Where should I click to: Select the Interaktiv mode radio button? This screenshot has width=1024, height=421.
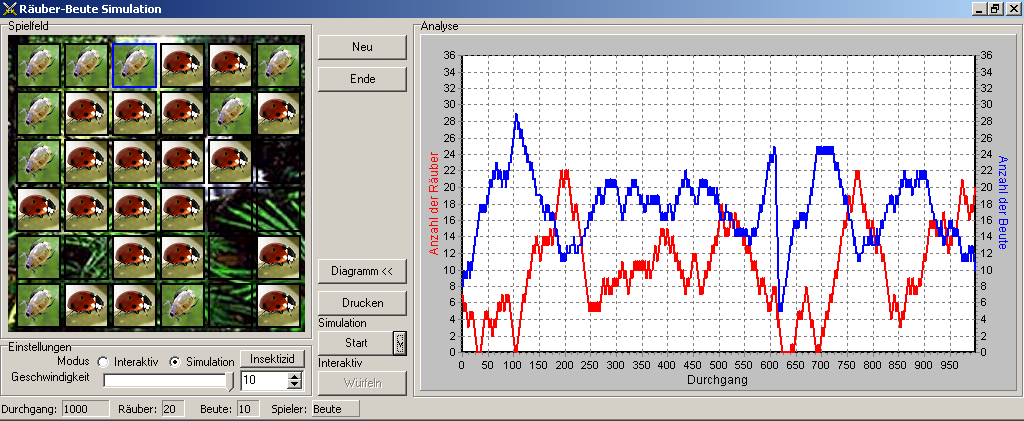[x=102, y=361]
